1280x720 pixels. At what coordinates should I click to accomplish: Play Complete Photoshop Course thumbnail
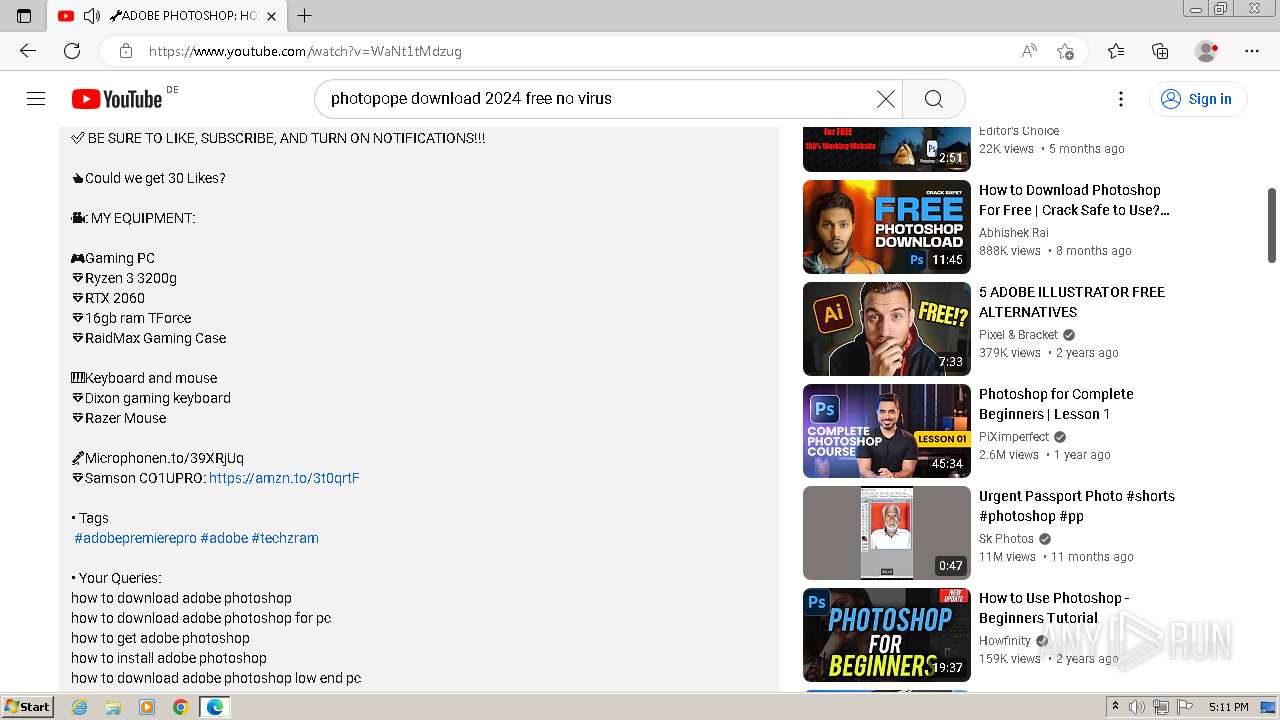tap(887, 431)
